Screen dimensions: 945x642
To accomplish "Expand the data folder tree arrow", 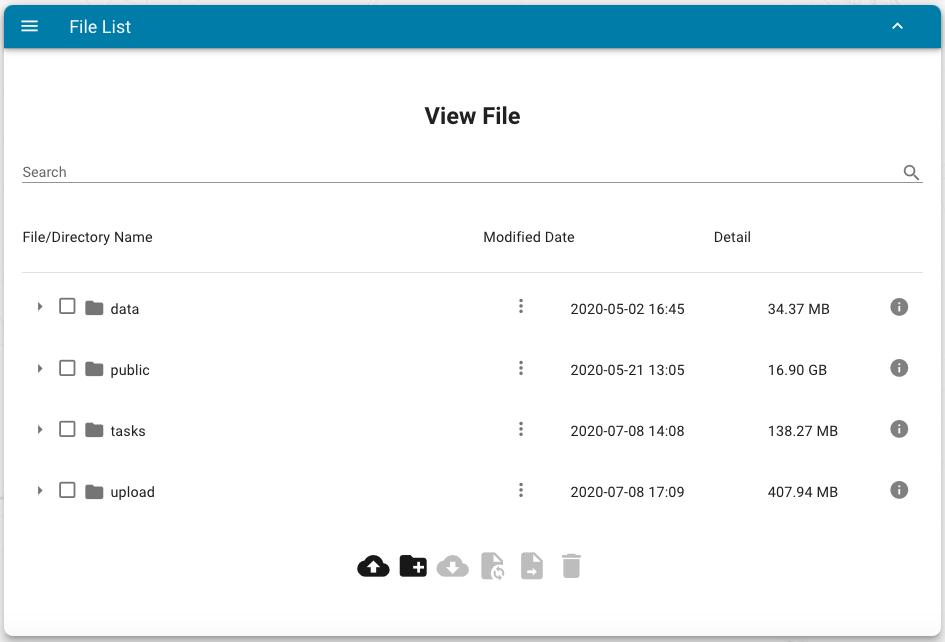I will [x=40, y=307].
